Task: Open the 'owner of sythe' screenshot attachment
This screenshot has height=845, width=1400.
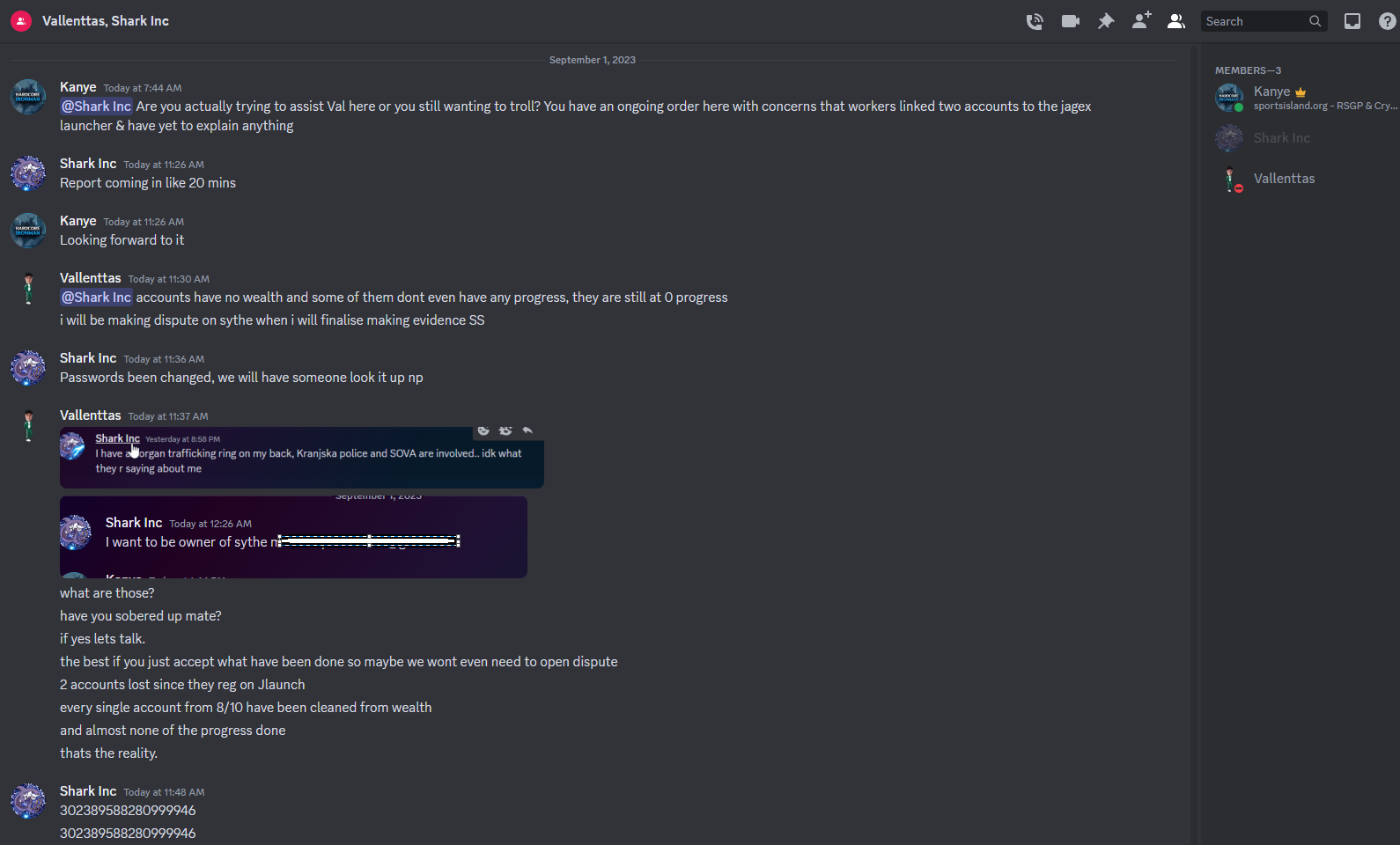Action: (293, 537)
